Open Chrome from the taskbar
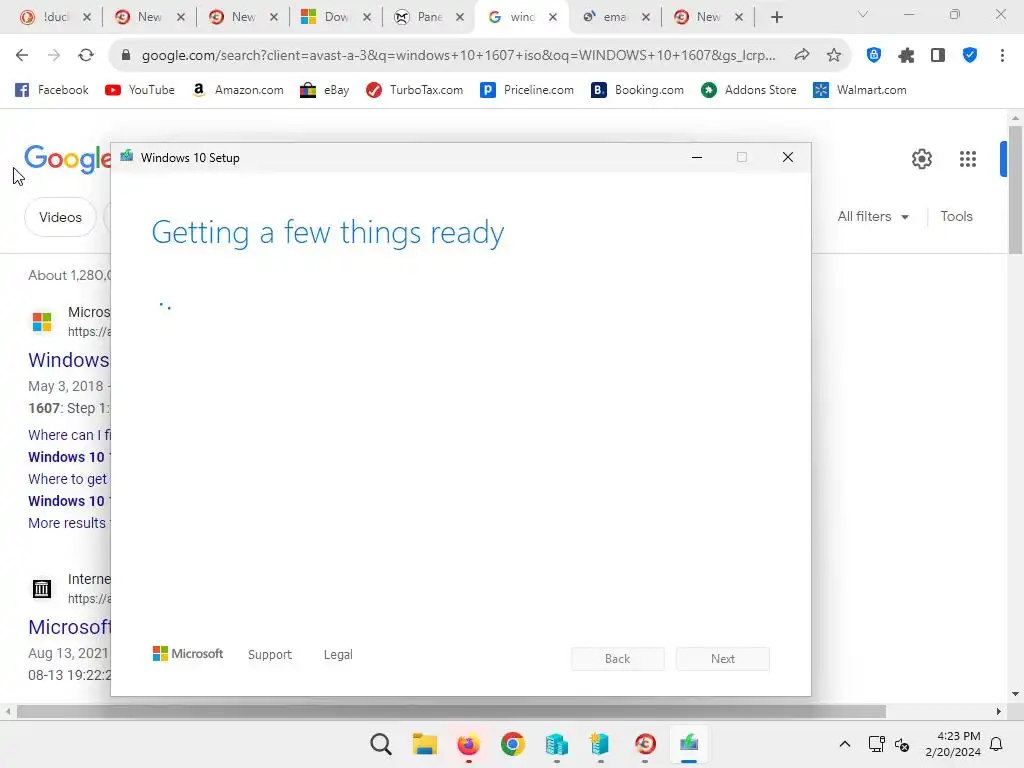 pos(513,744)
